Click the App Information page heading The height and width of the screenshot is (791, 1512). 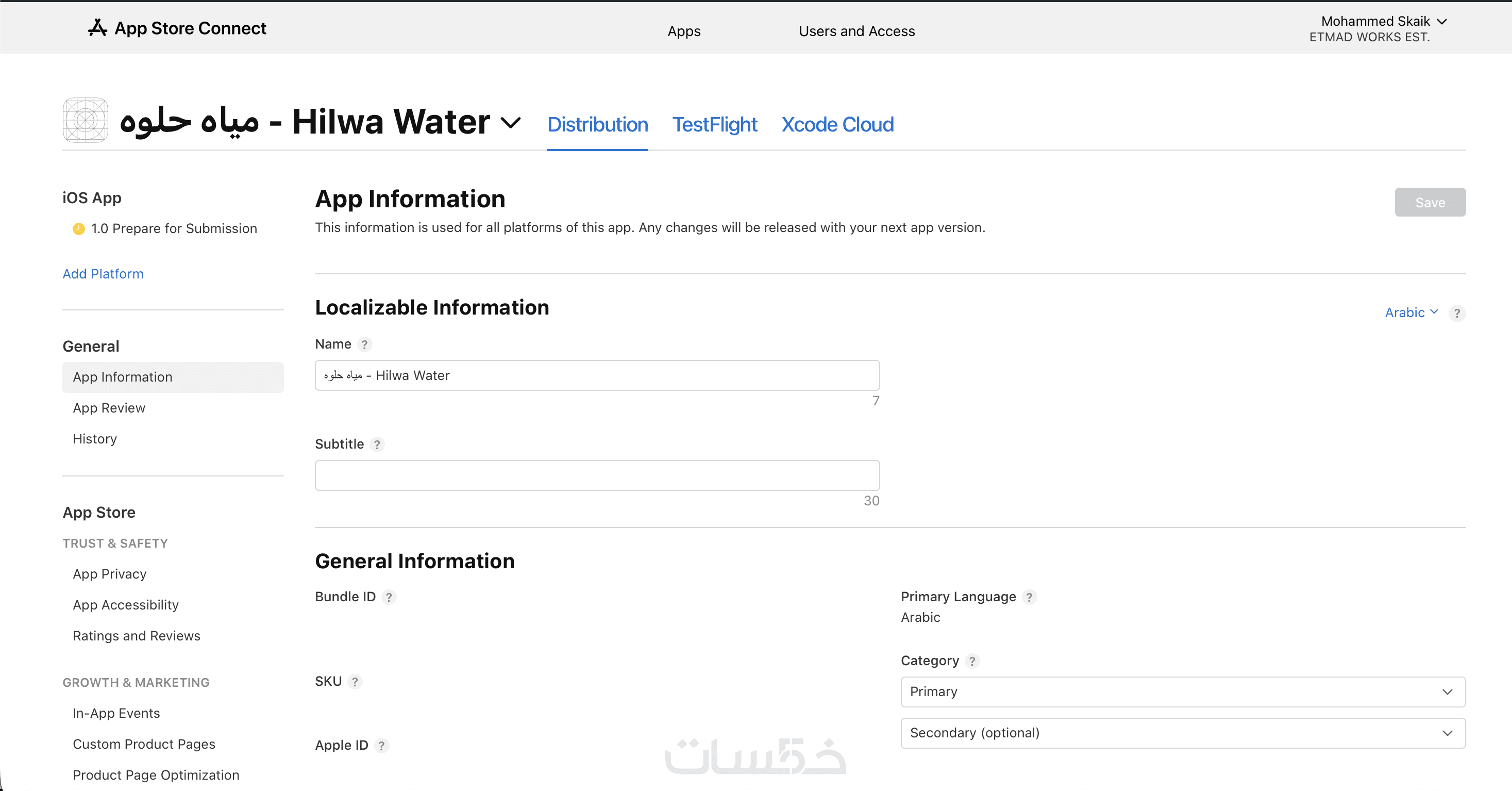click(410, 200)
